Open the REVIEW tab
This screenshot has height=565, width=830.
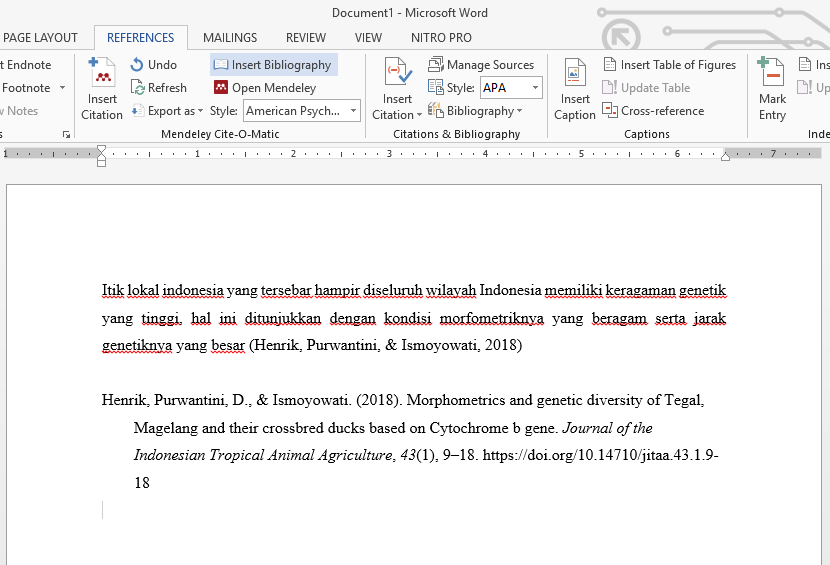pyautogui.click(x=306, y=38)
